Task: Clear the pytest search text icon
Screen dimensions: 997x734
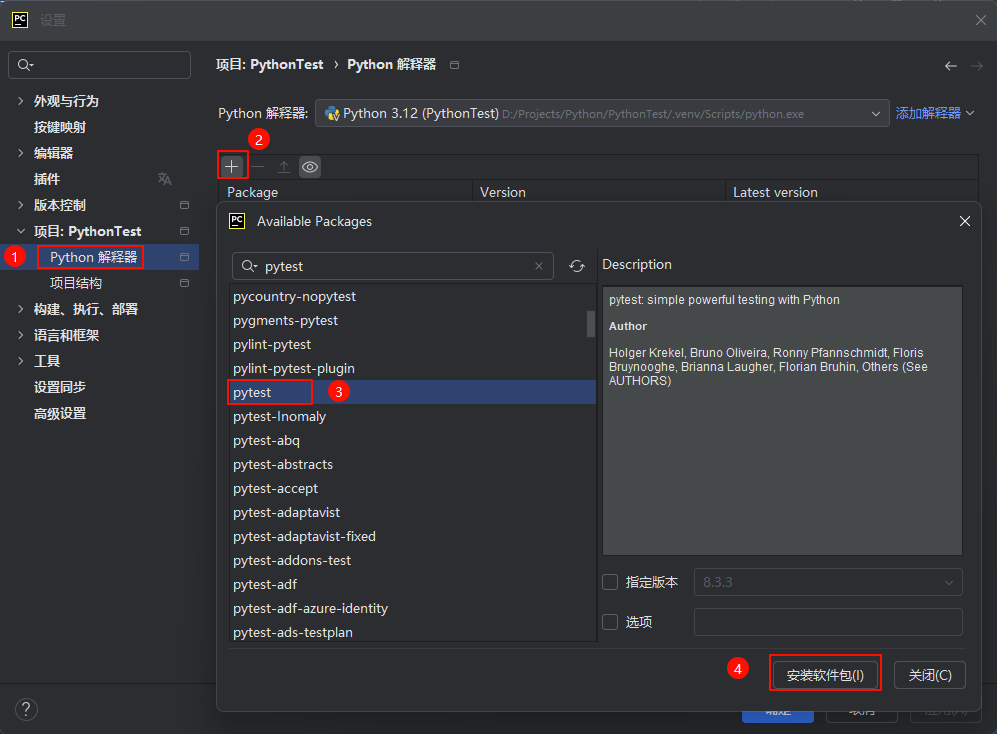Action: pyautogui.click(x=539, y=266)
